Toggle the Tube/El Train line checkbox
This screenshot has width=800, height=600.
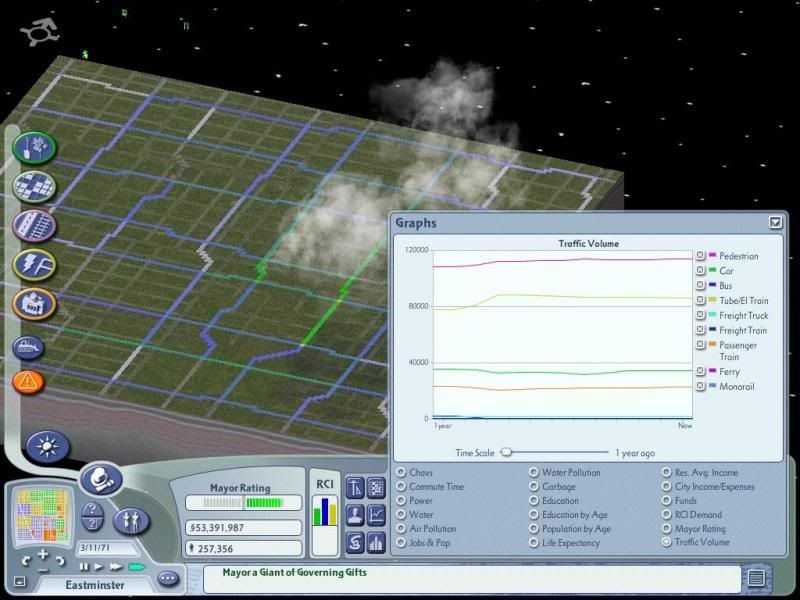point(701,300)
